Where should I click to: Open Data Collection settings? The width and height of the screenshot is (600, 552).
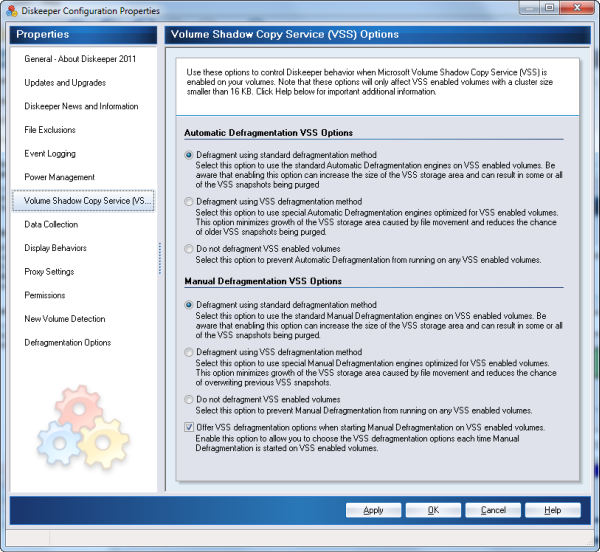[x=51, y=225]
